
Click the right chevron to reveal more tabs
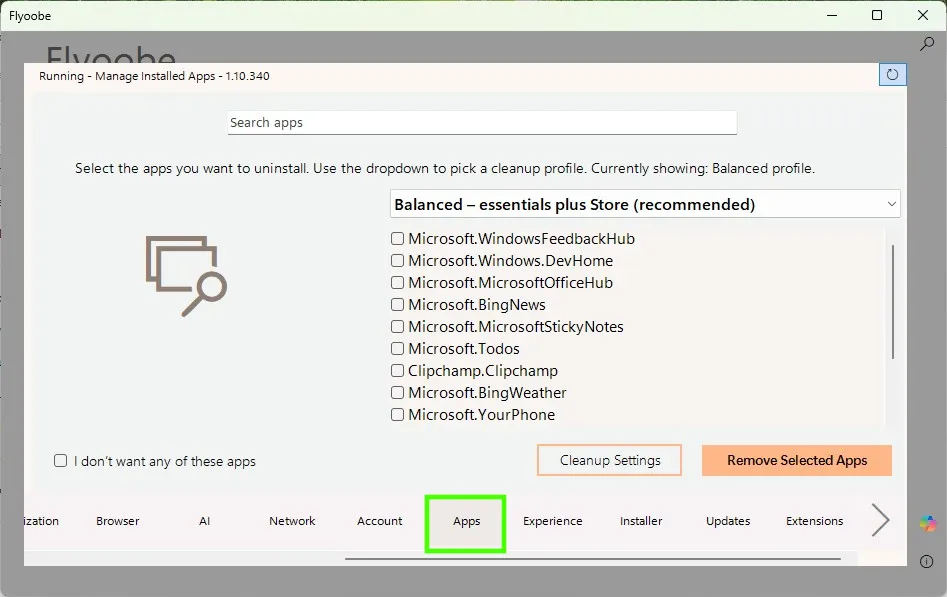coord(879,520)
